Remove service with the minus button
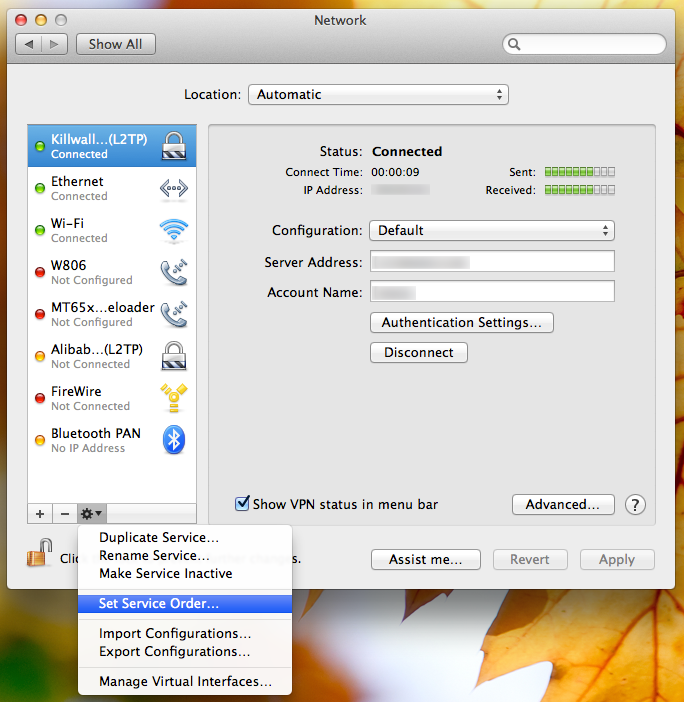The height and width of the screenshot is (702, 684). pyautogui.click(x=65, y=513)
